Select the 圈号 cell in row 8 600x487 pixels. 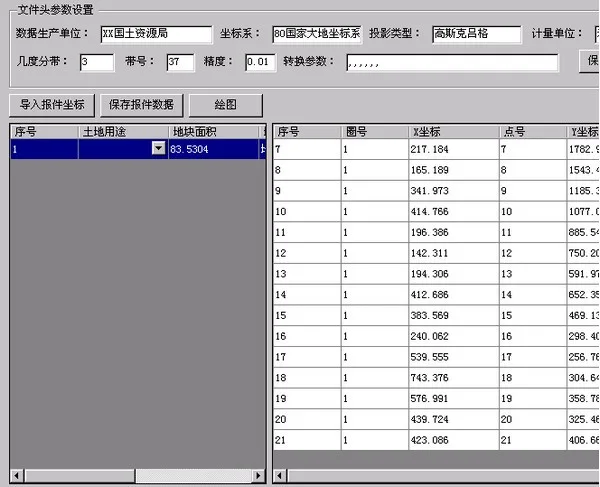pos(375,170)
